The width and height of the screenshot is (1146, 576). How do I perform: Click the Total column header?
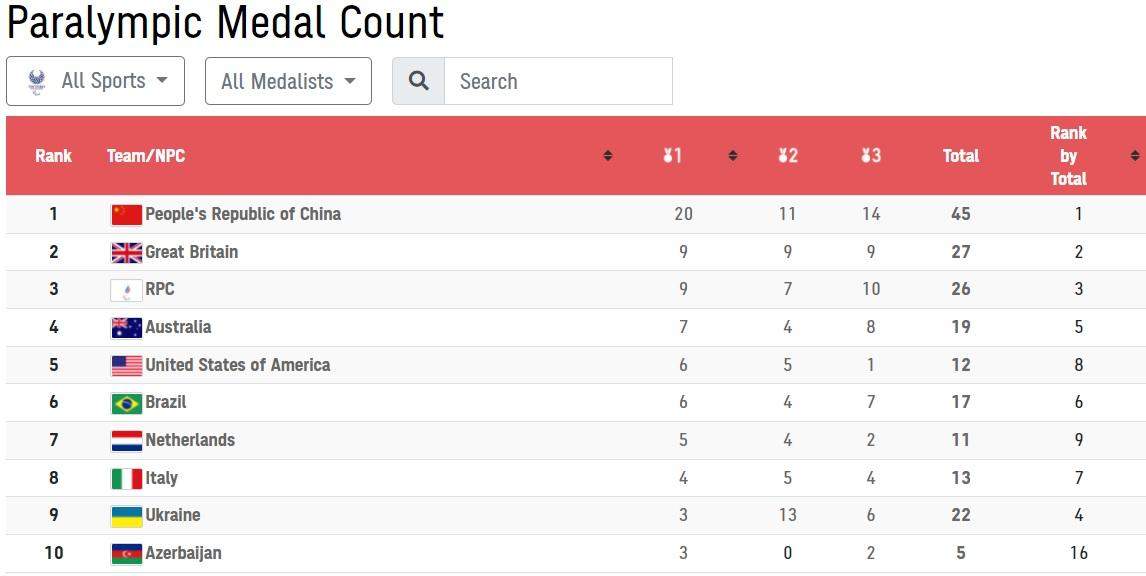click(x=960, y=156)
